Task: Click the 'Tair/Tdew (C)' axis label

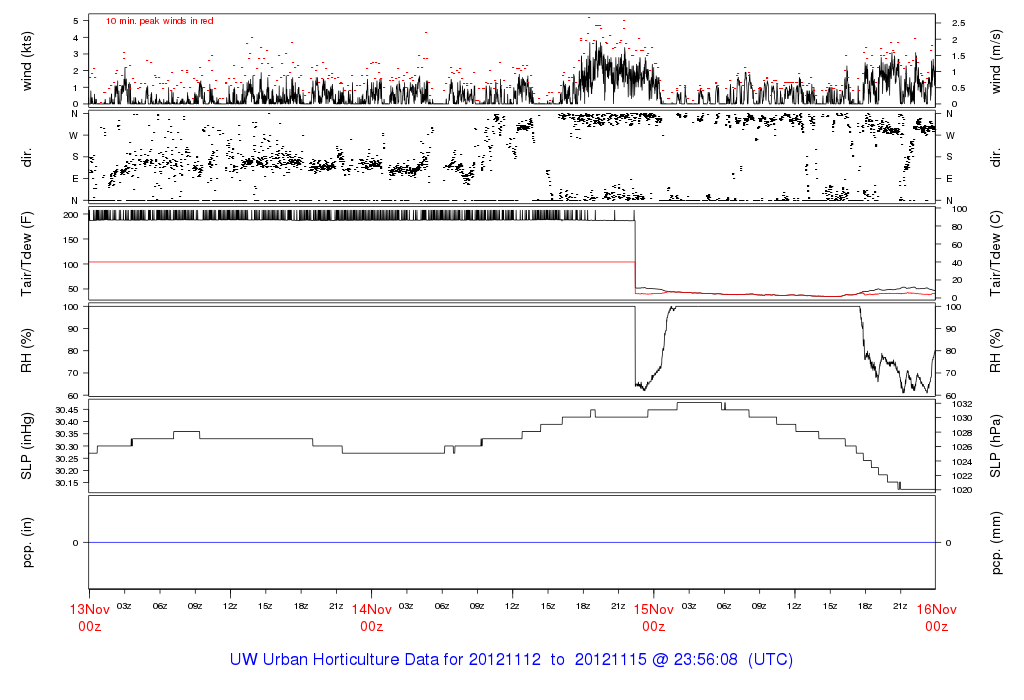Action: [x=995, y=253]
